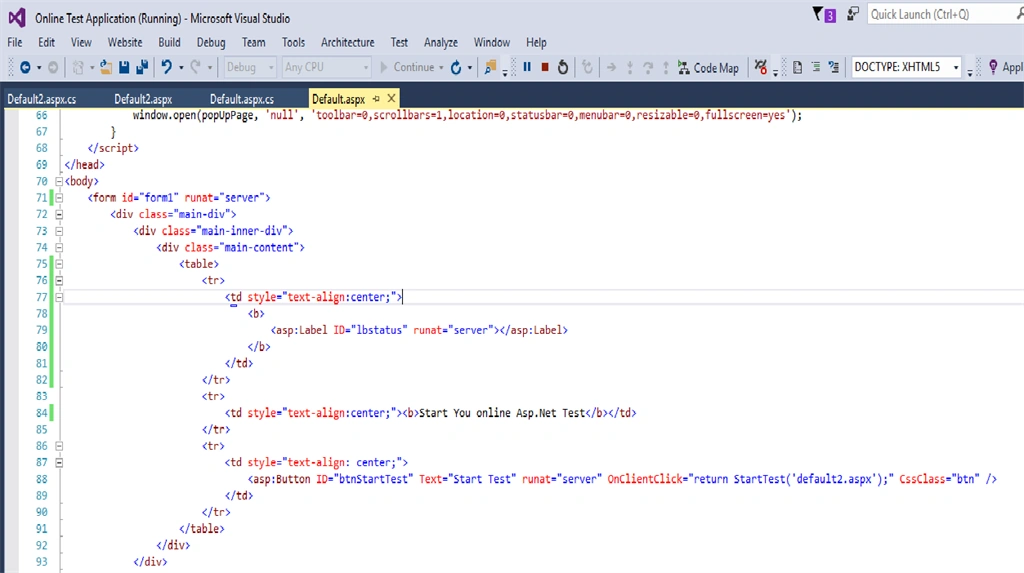The image size is (1024, 573).
Task: Open the Analyze menu
Action: (441, 42)
